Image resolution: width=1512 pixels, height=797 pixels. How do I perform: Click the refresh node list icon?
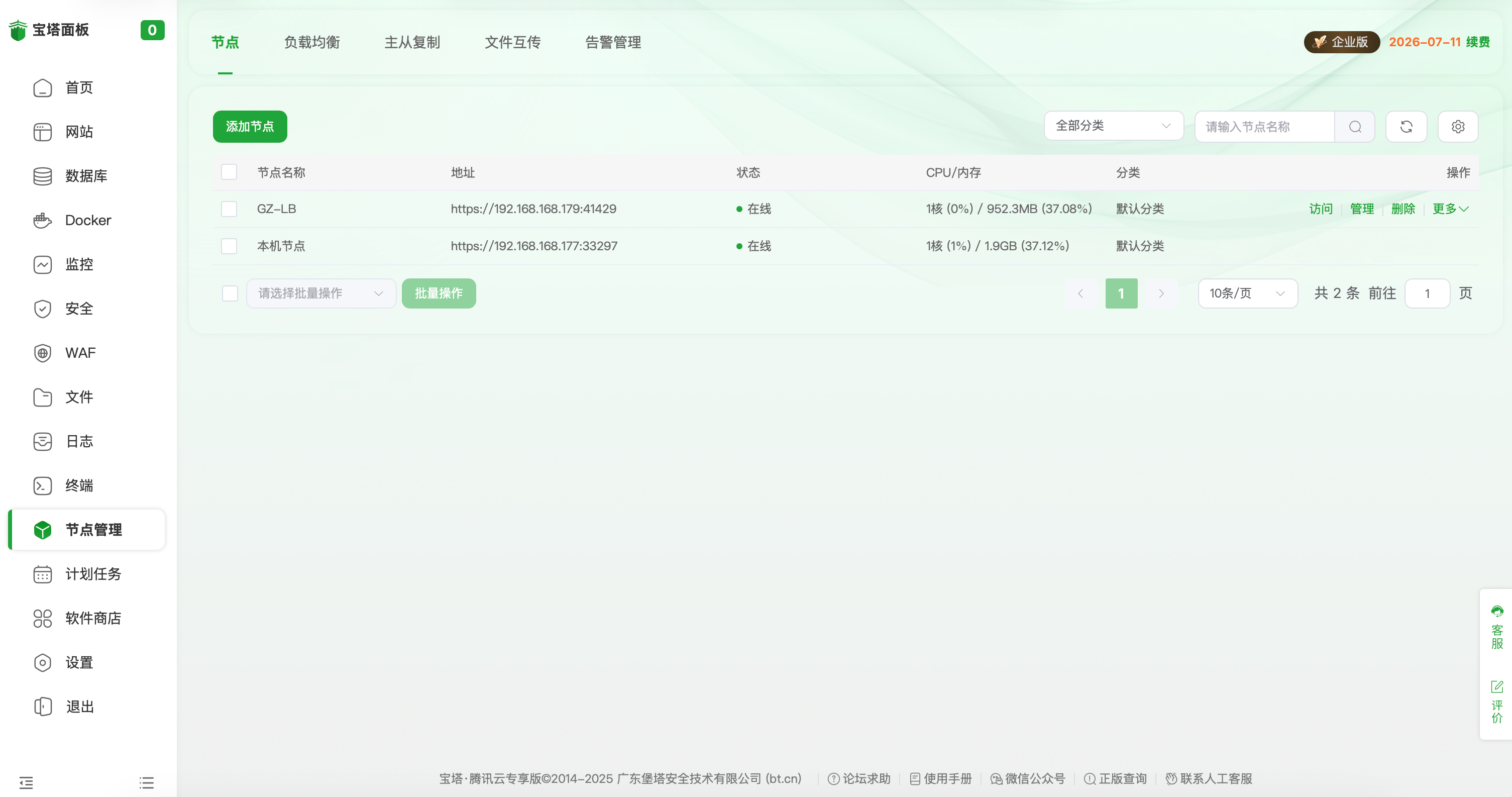[1406, 126]
